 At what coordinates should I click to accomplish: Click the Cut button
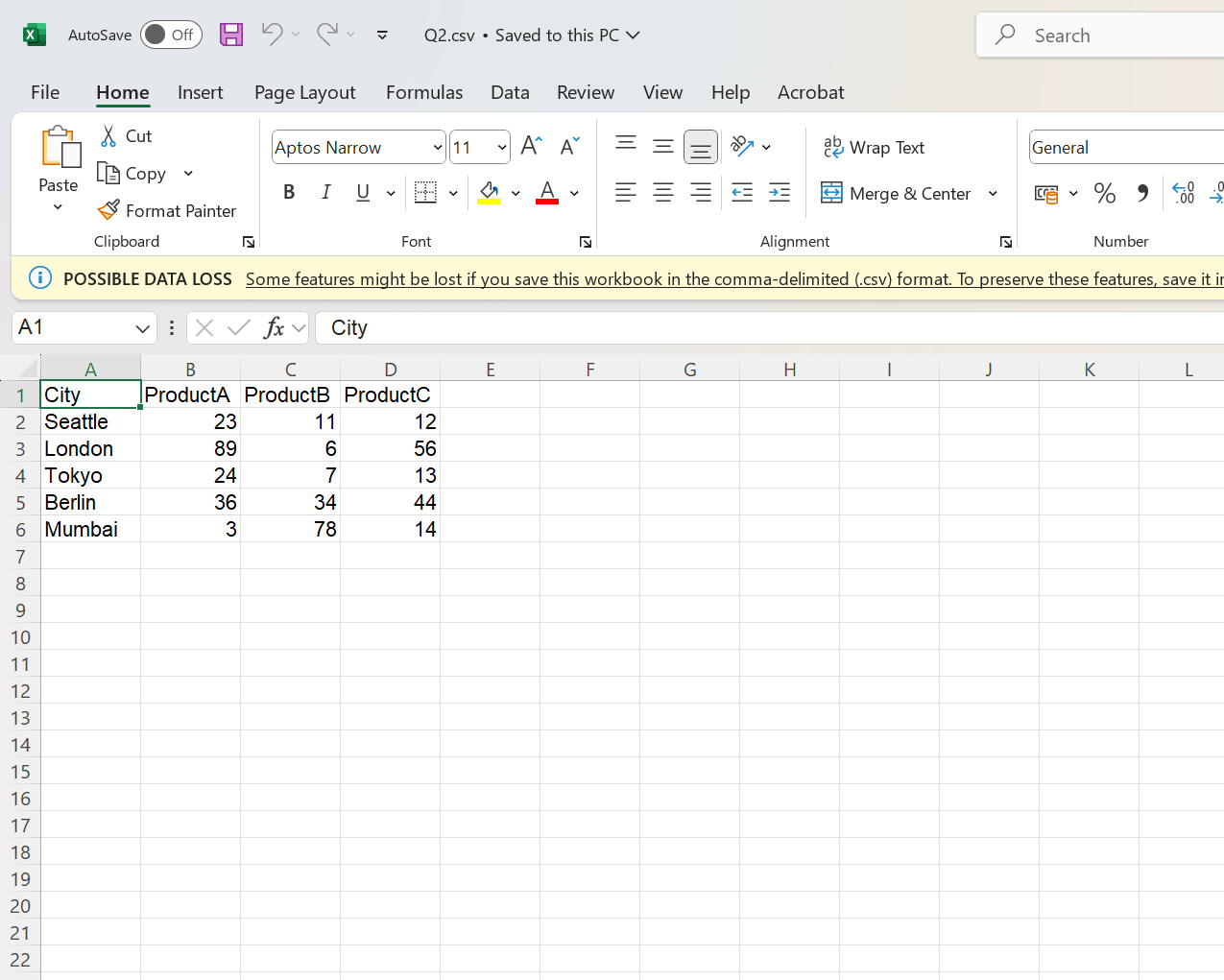coord(127,136)
